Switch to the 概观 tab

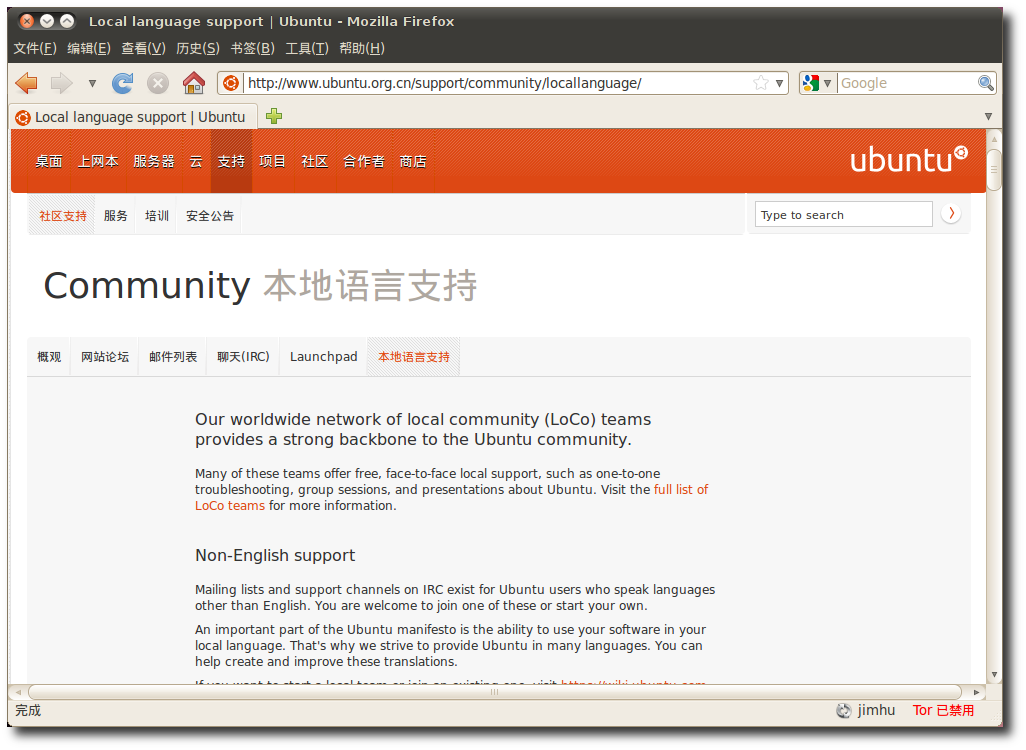point(49,357)
